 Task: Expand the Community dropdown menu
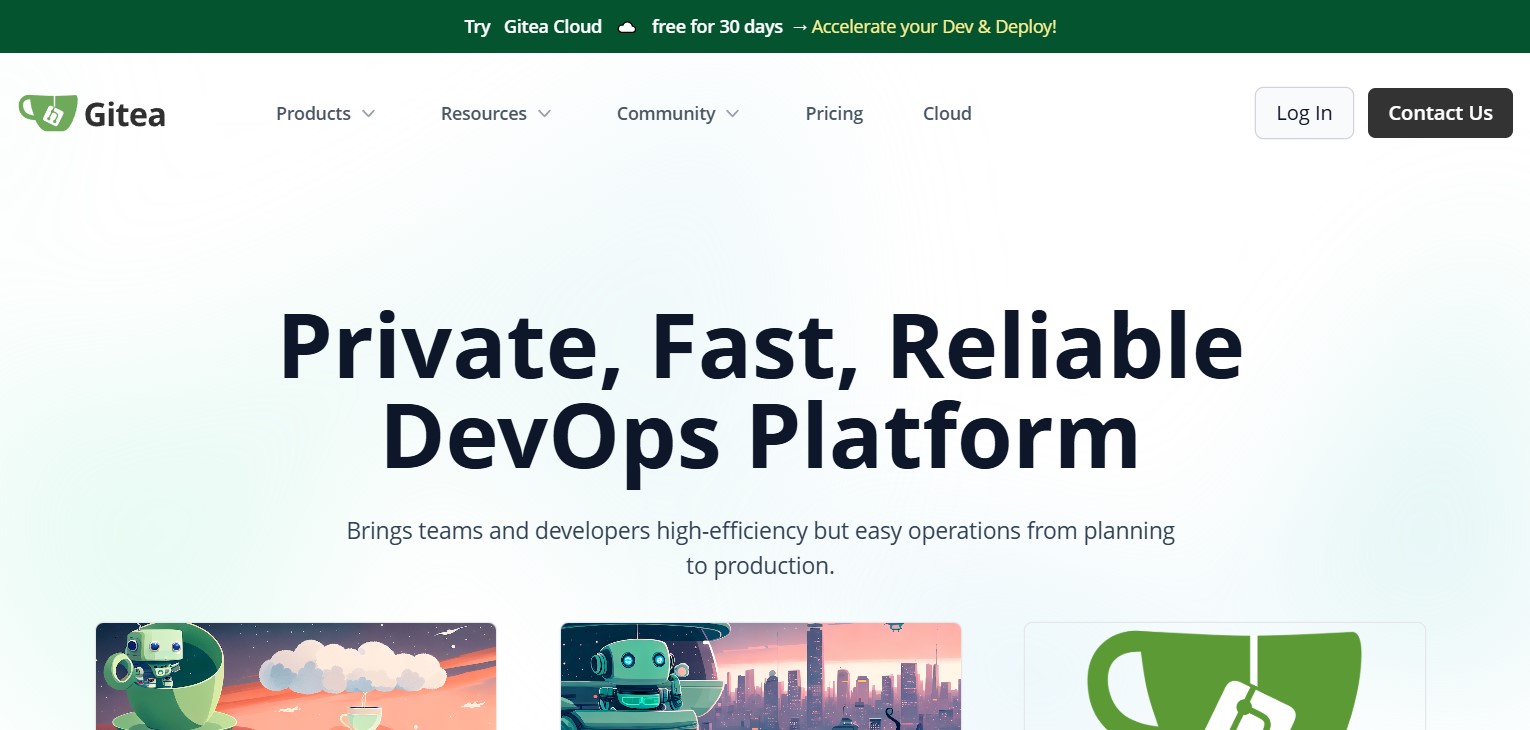click(x=666, y=114)
